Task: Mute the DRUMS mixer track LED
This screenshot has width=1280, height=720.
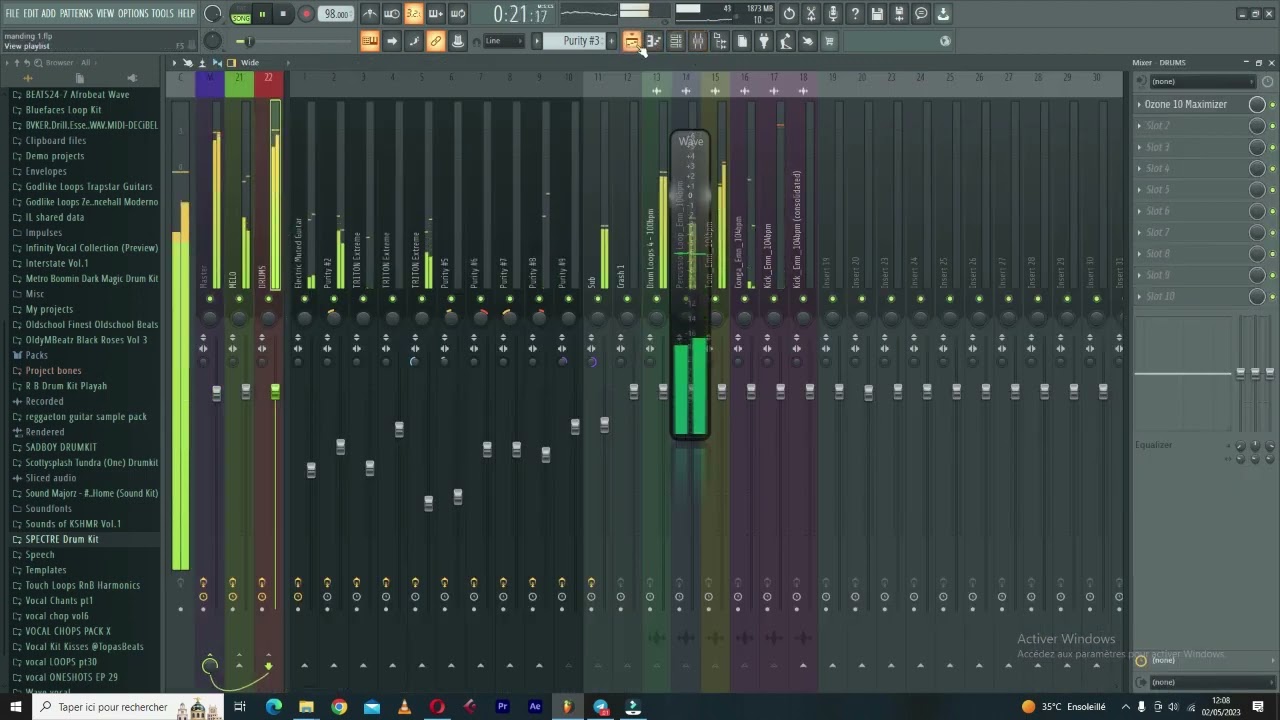Action: pos(268,299)
